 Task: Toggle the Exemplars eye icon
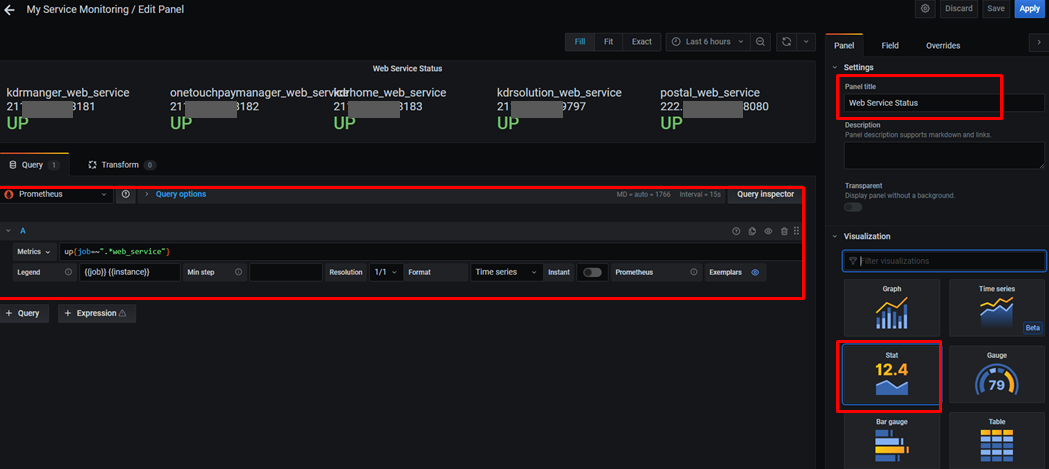(x=755, y=272)
